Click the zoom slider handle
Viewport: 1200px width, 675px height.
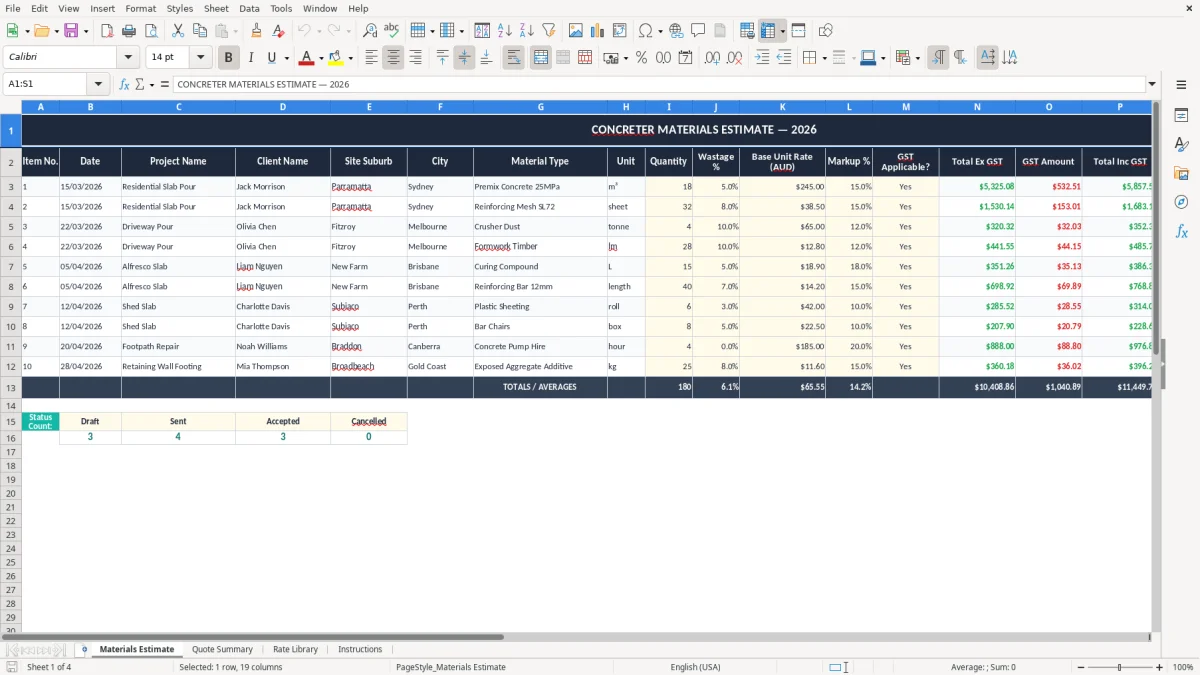[1120, 667]
